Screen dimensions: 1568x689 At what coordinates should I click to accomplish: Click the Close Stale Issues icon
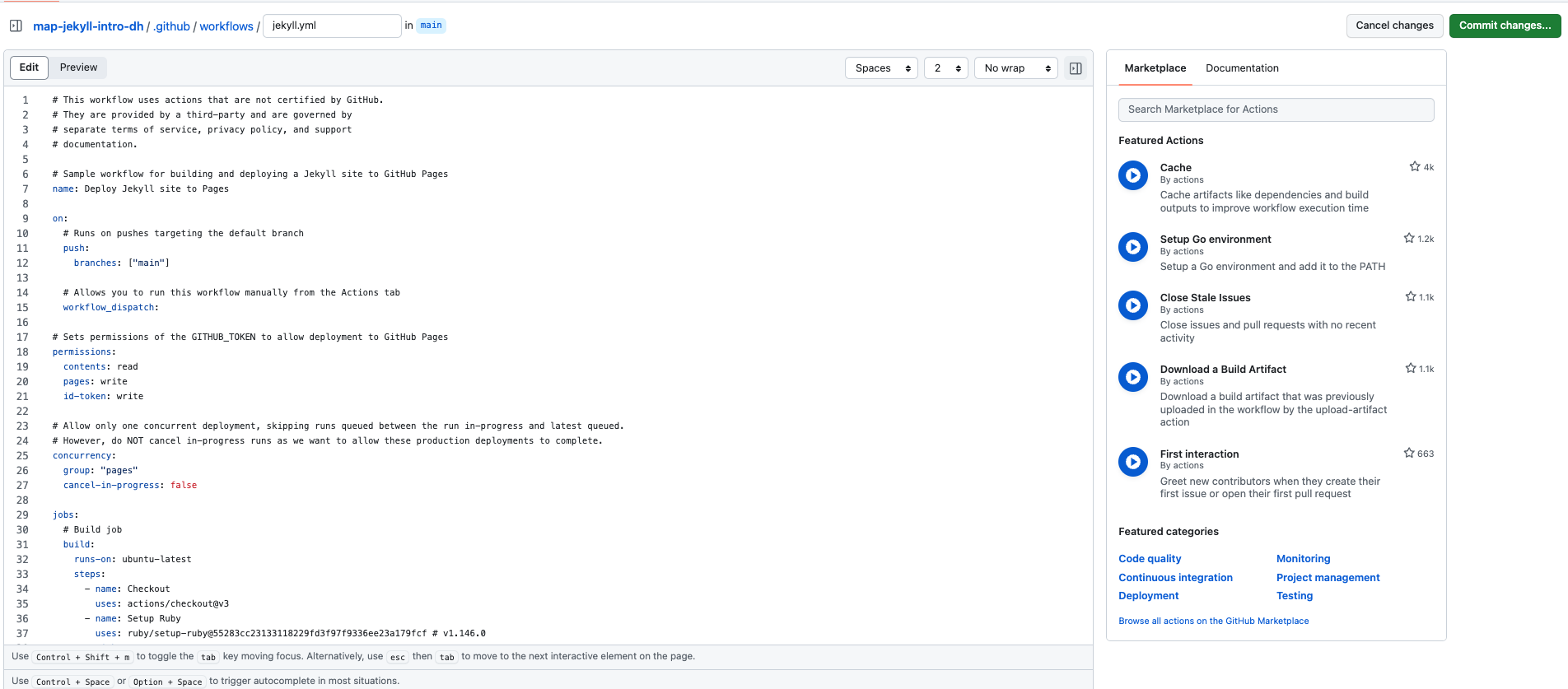(1133, 305)
